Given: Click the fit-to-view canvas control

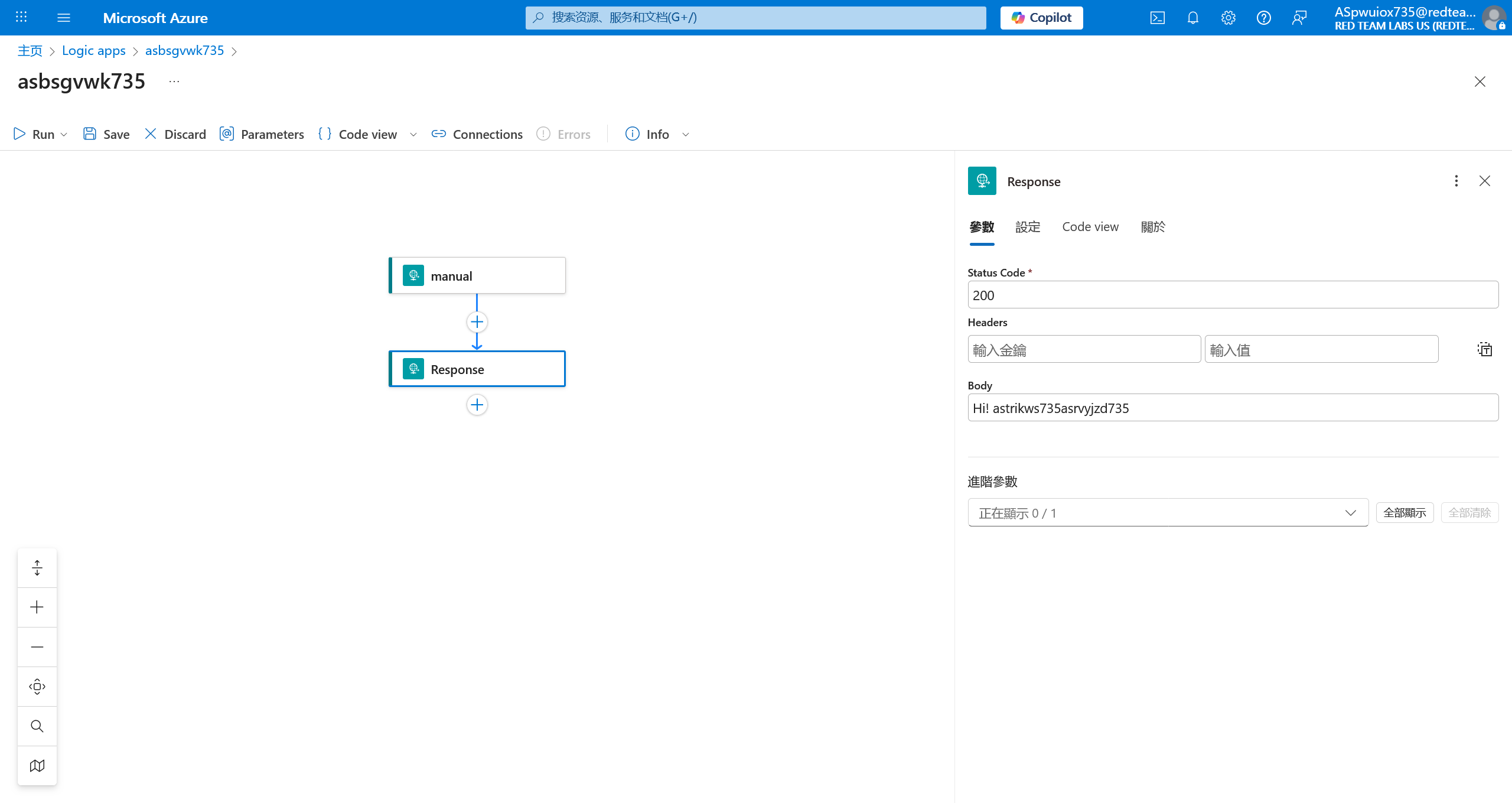Looking at the screenshot, I should (37, 687).
